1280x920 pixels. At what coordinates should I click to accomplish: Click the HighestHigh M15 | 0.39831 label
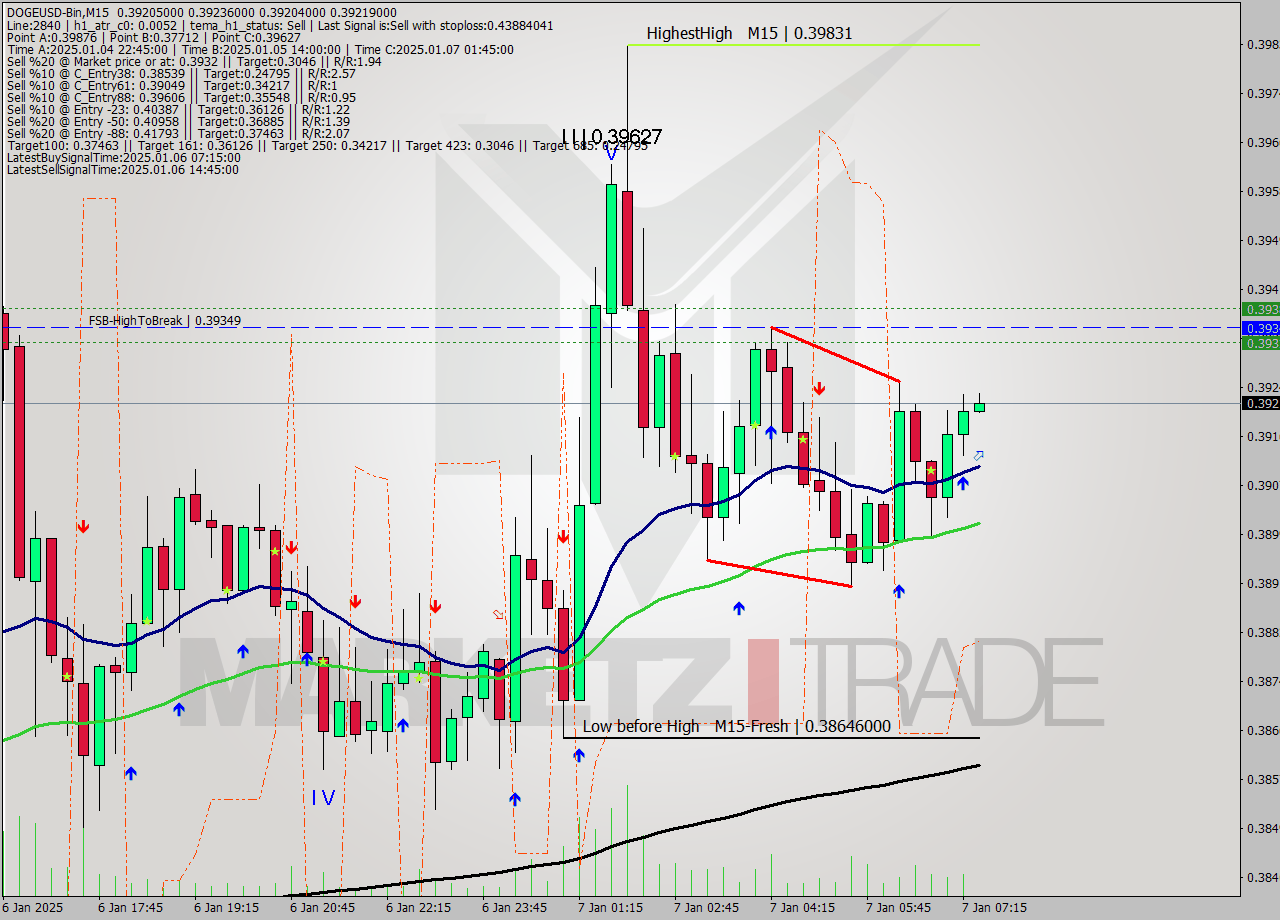(x=749, y=33)
